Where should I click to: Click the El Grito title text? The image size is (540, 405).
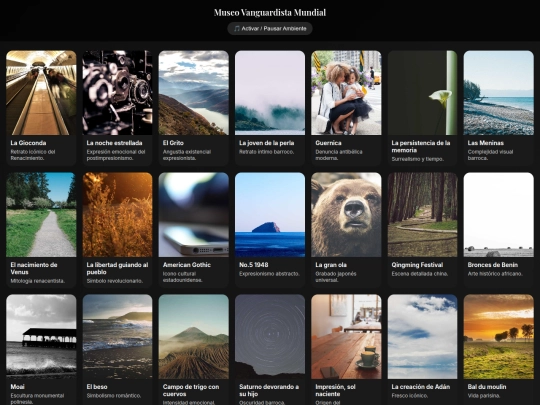[173, 143]
